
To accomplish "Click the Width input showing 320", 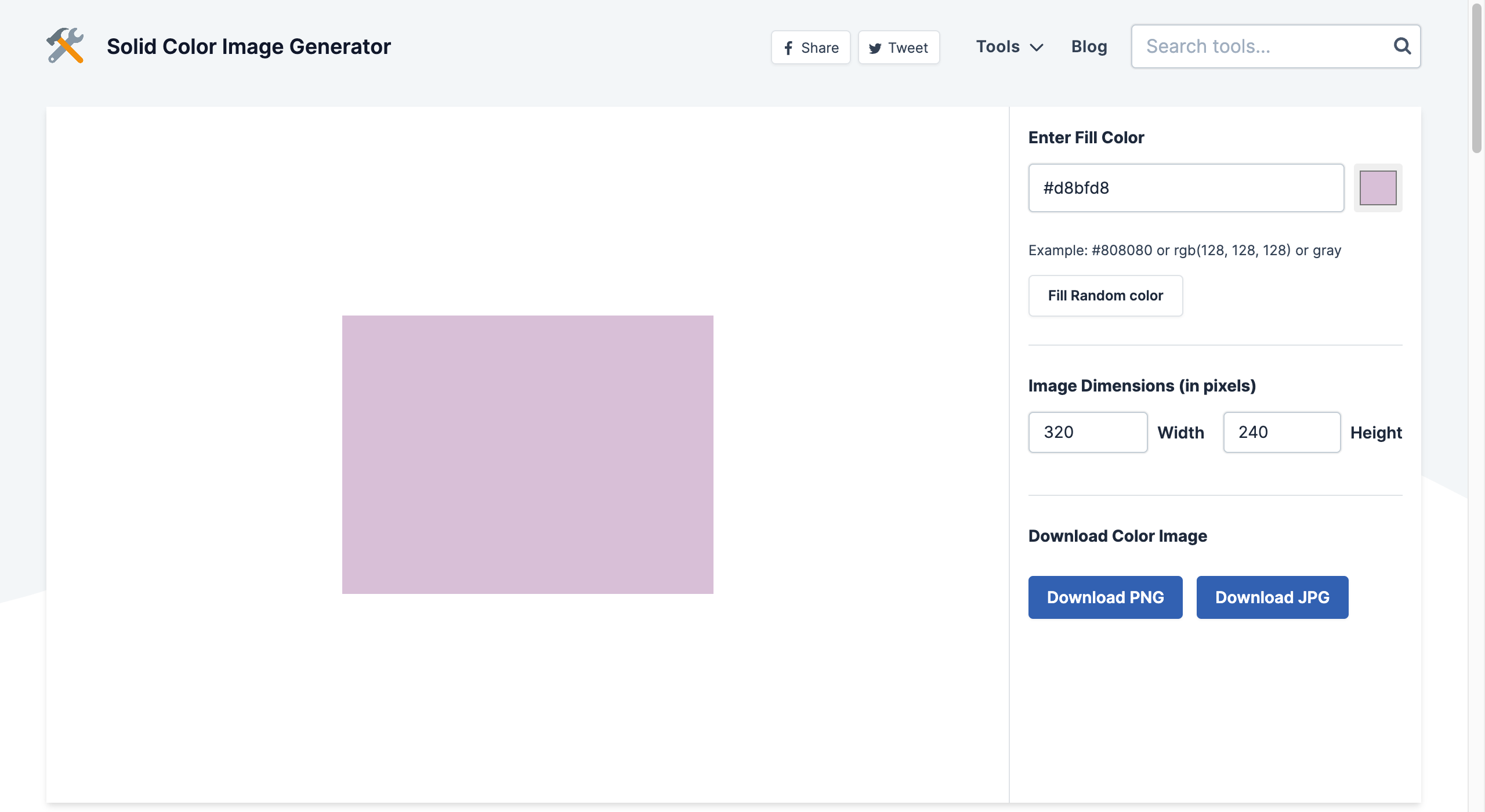I will (x=1088, y=432).
